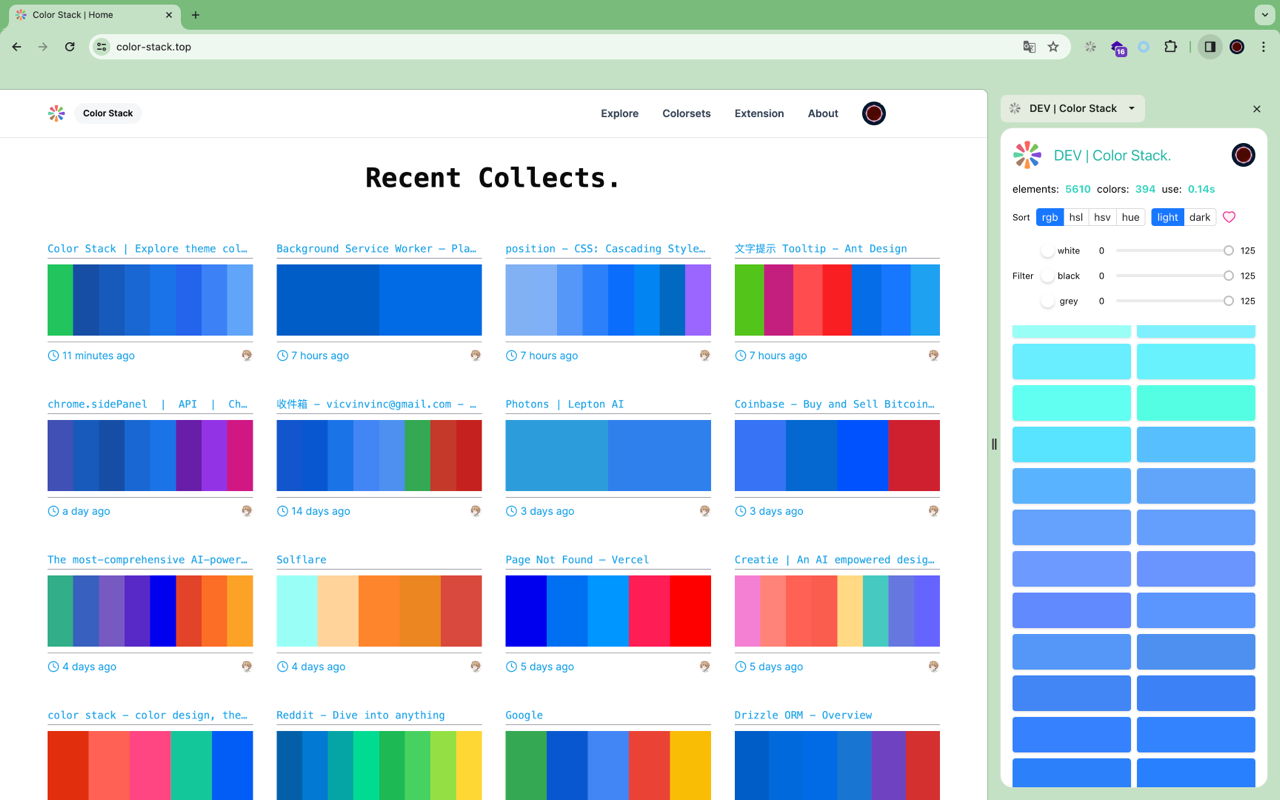Open the 'Coinbase – Buy and Sell Bitcoin' link

pyautogui.click(x=836, y=403)
